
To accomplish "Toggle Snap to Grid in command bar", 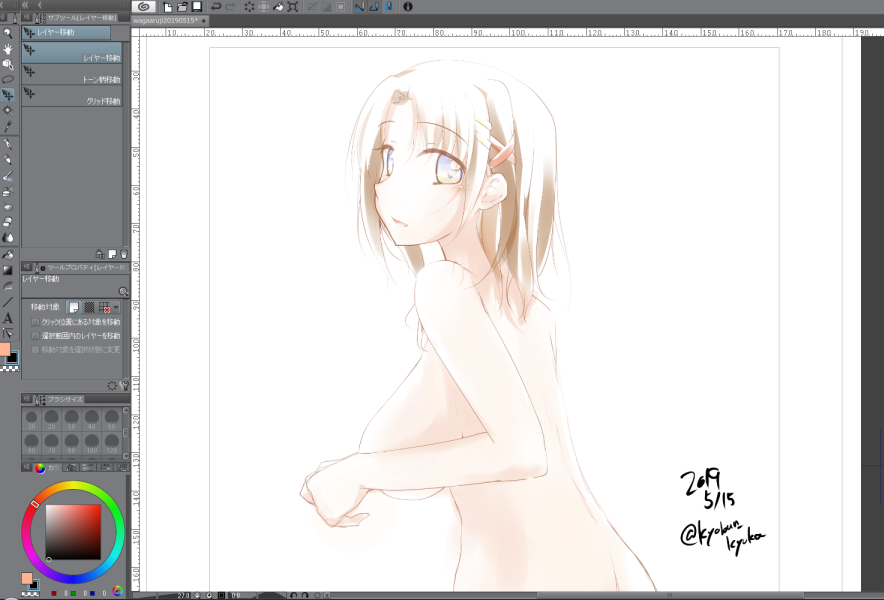I will pyautogui.click(x=388, y=7).
